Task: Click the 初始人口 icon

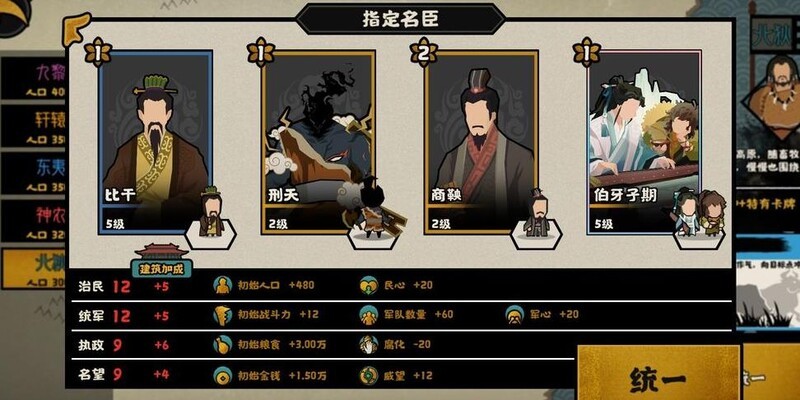Action: point(222,285)
